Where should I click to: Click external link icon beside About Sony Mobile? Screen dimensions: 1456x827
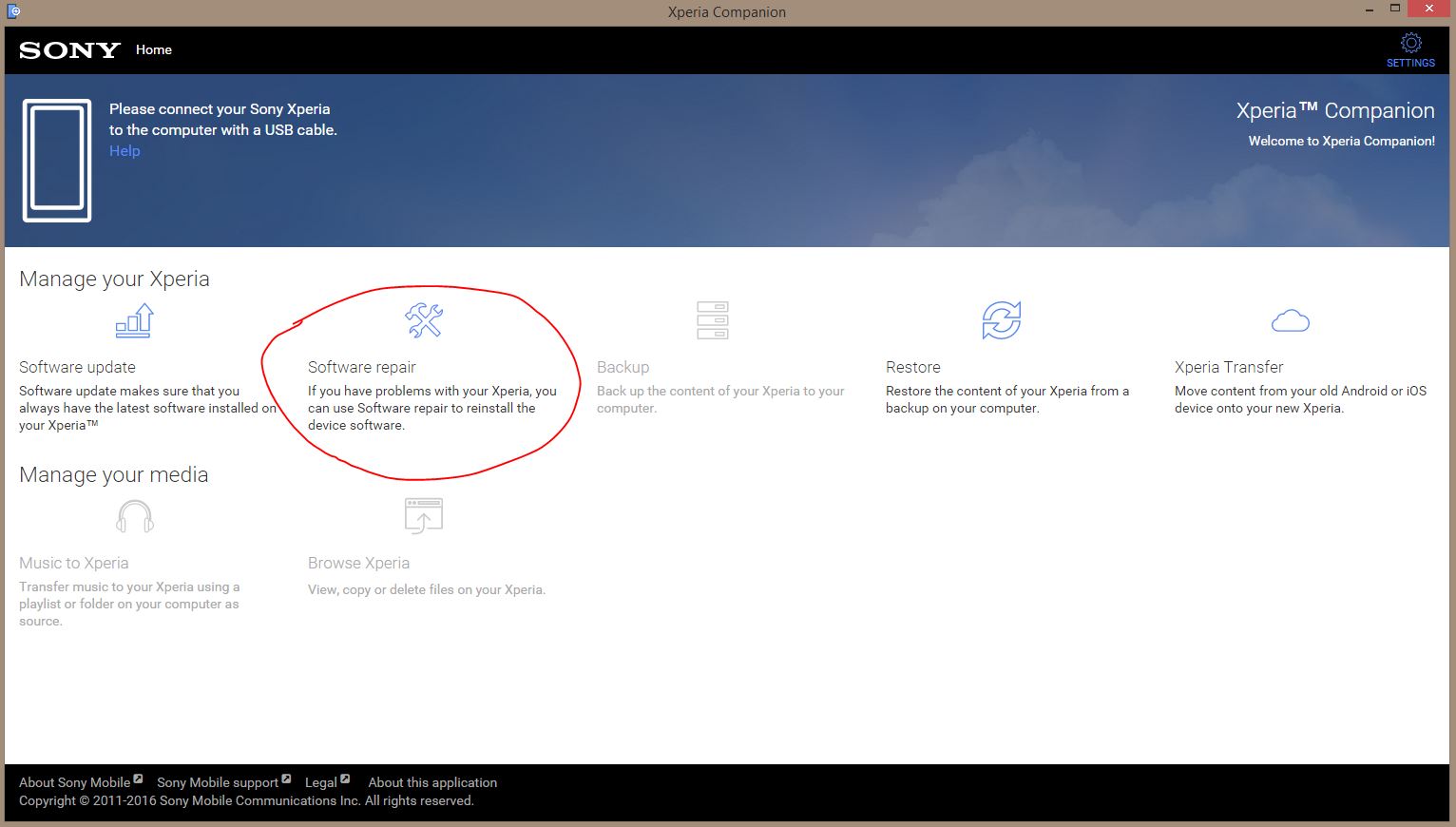138,779
